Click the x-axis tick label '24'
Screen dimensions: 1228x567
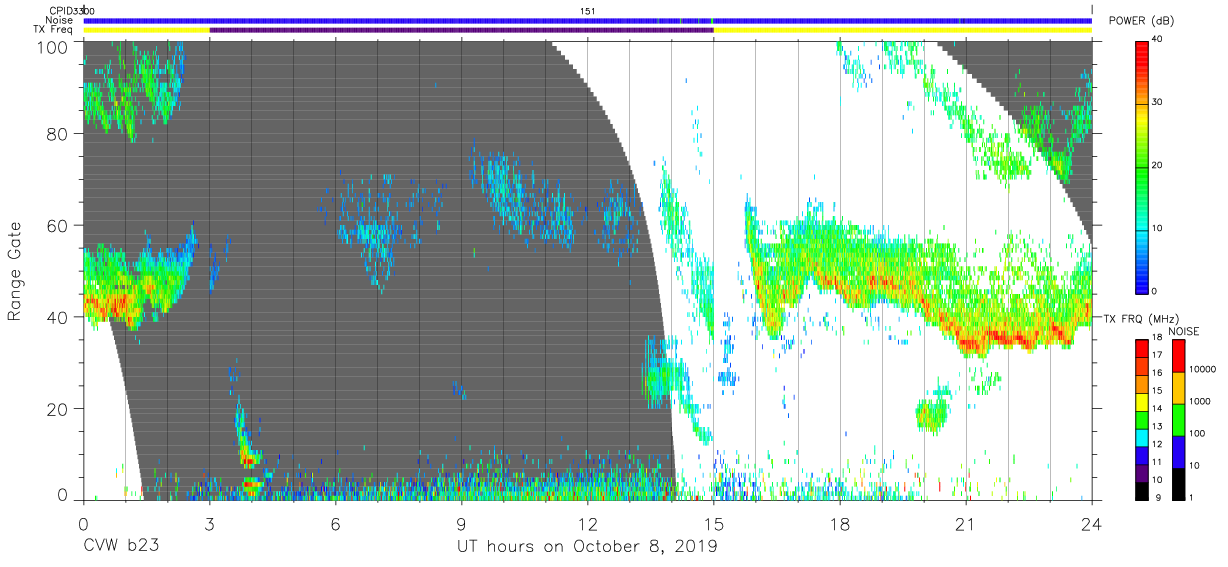point(1091,522)
